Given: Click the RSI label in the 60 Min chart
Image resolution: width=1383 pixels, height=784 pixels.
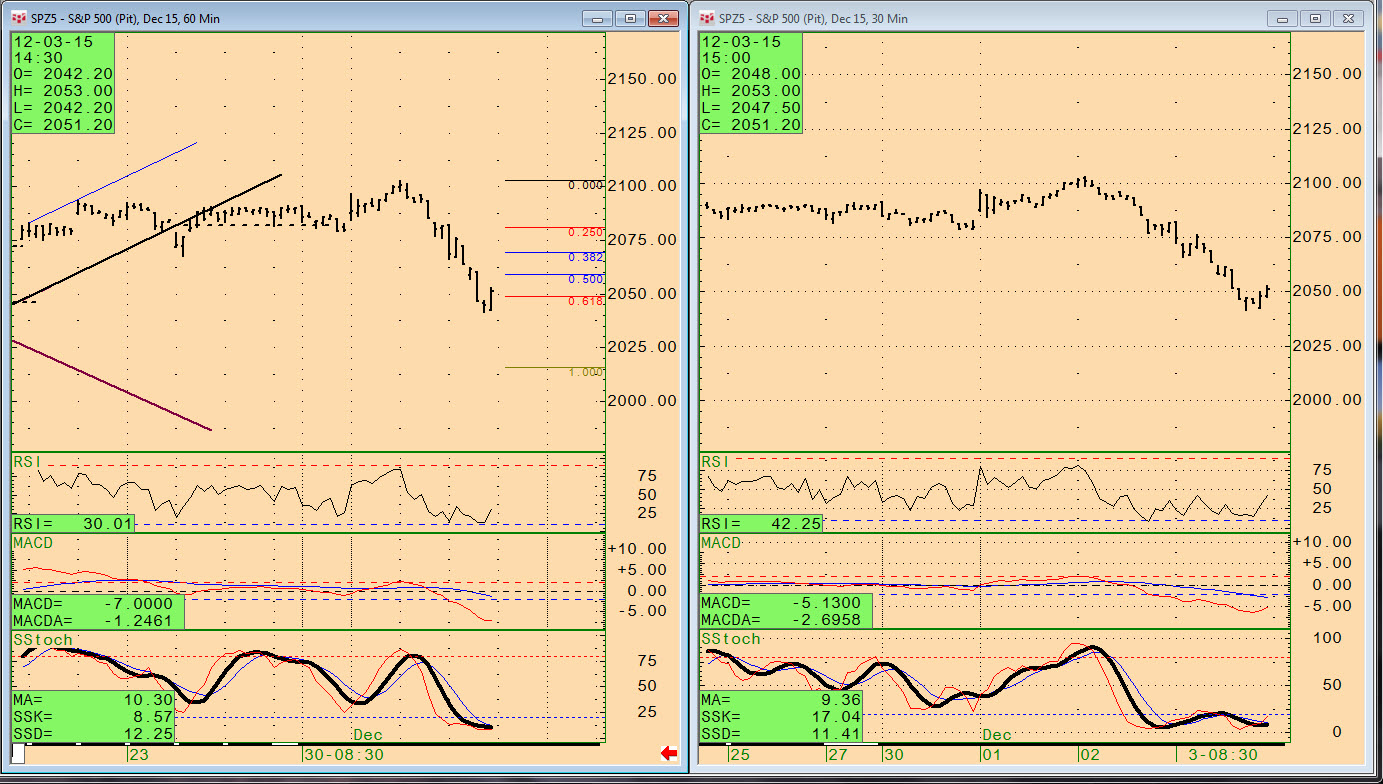Looking at the screenshot, I should tap(25, 461).
